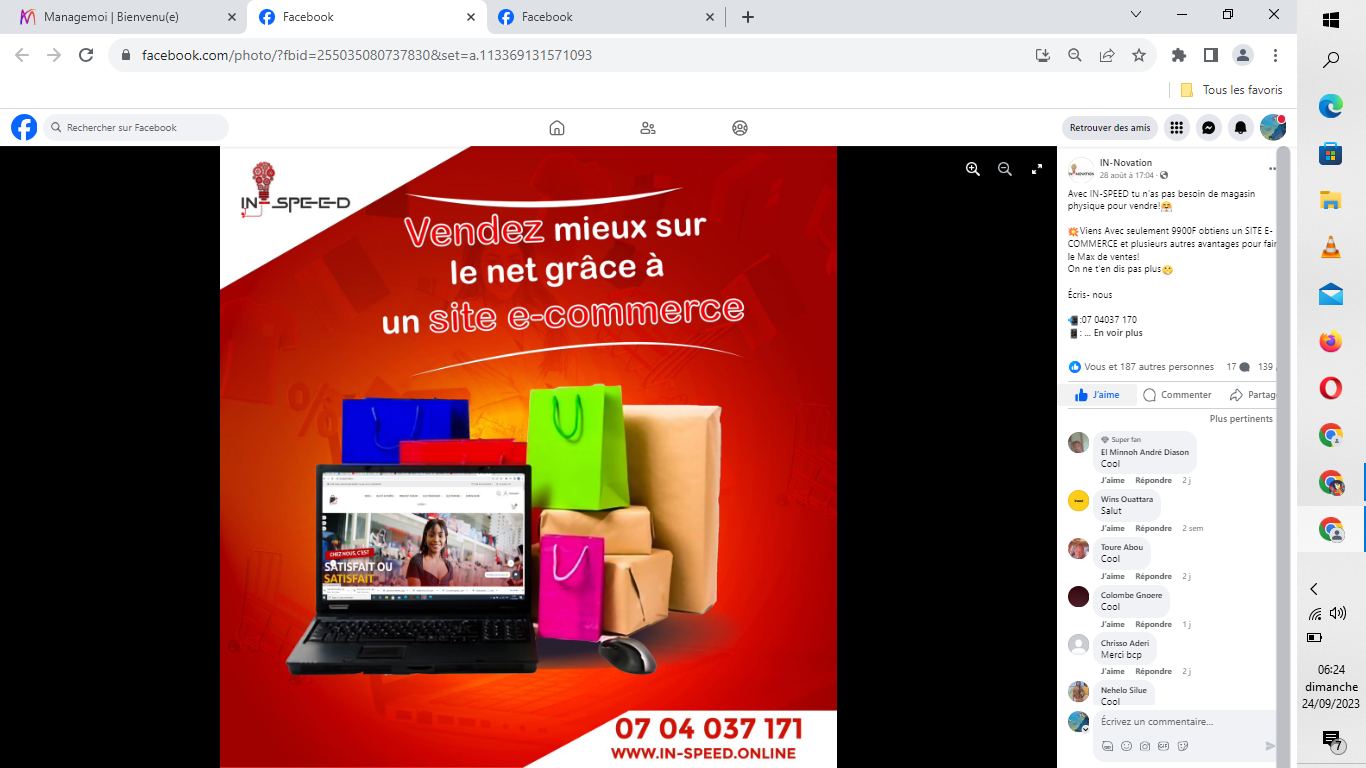Switch to the Managemoi browser tab
This screenshot has width=1366, height=768.
[122, 17]
